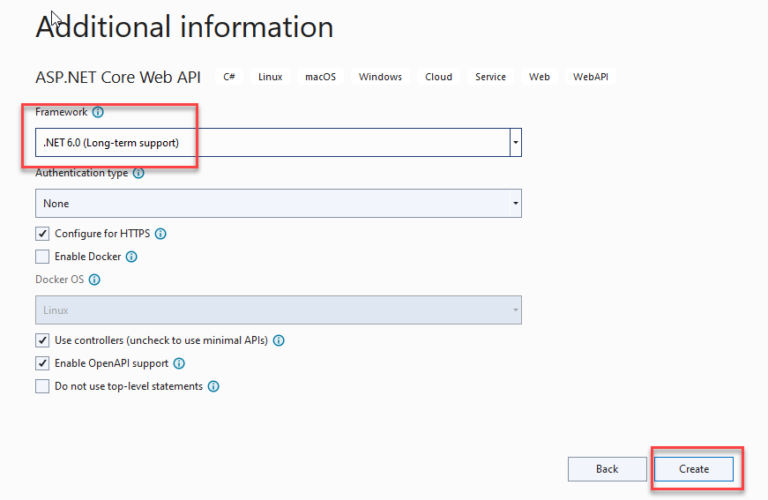Image resolution: width=768 pixels, height=500 pixels.
Task: Click info icon next to Enable Docker
Action: coord(131,257)
